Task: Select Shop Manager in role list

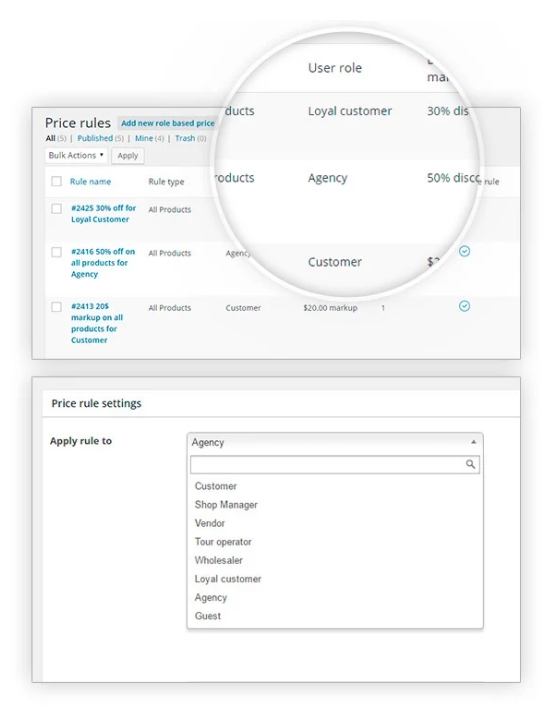Action: pos(226,505)
